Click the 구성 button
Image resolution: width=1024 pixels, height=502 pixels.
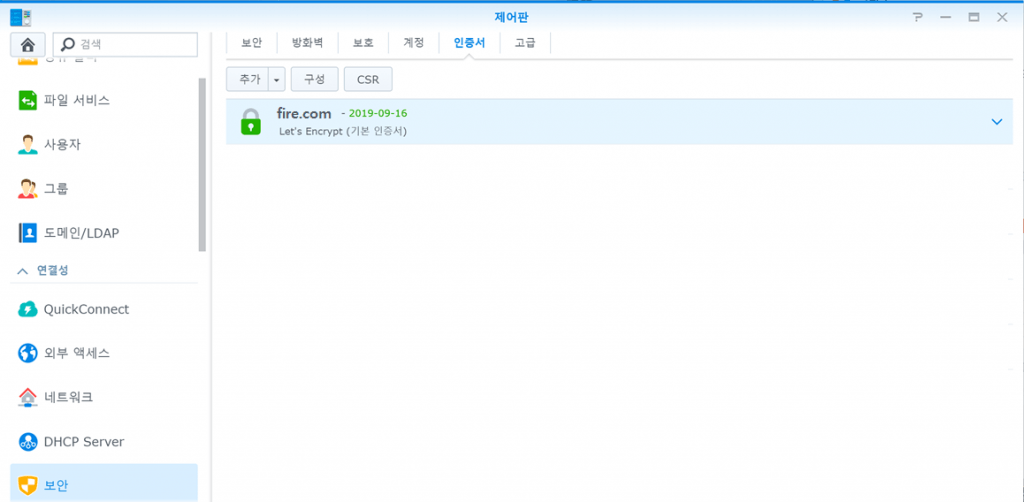pyautogui.click(x=315, y=80)
